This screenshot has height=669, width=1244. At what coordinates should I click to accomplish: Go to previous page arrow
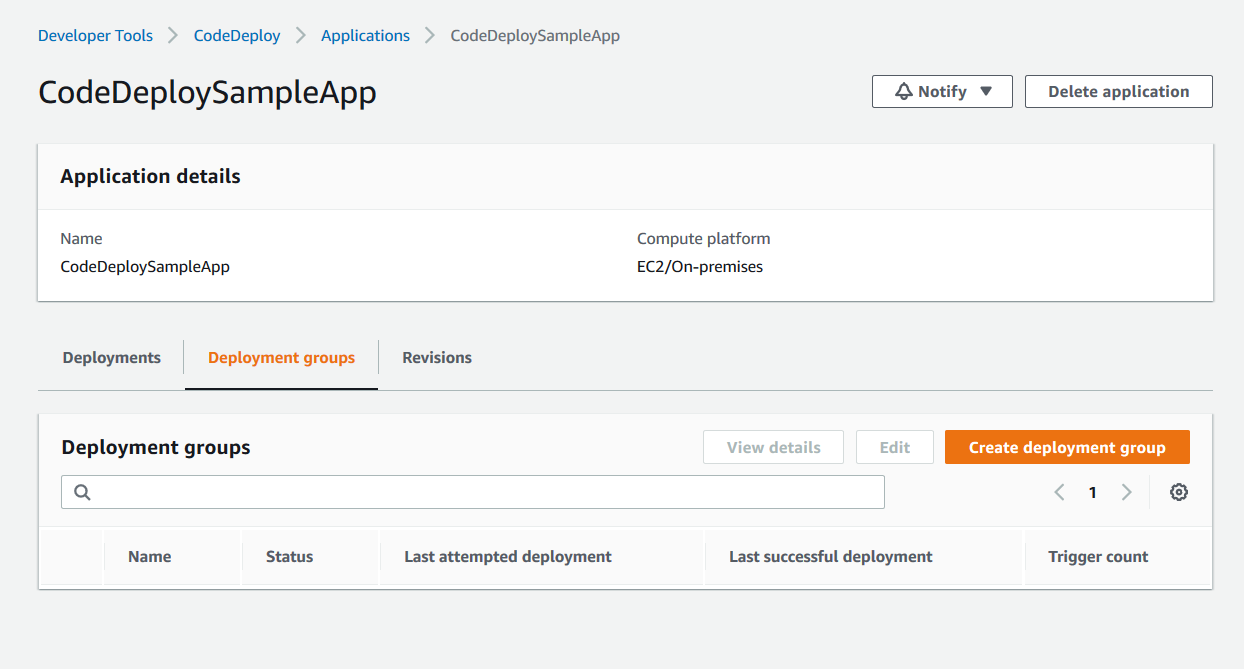[x=1059, y=492]
